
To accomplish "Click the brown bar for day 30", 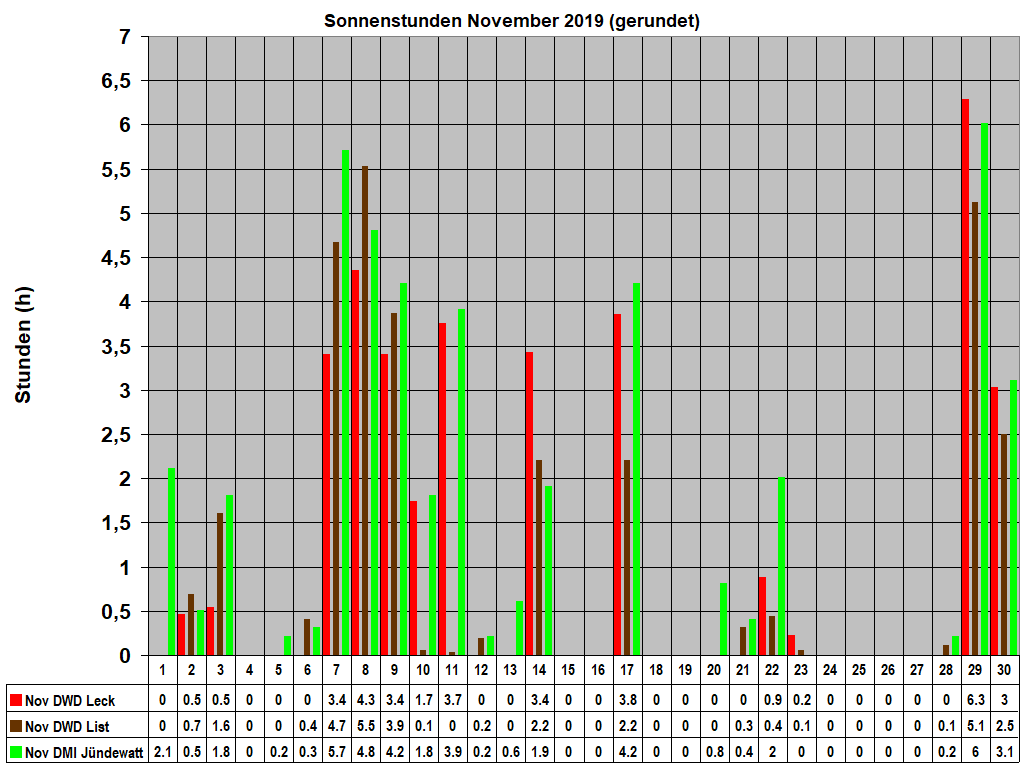I will 1004,545.
